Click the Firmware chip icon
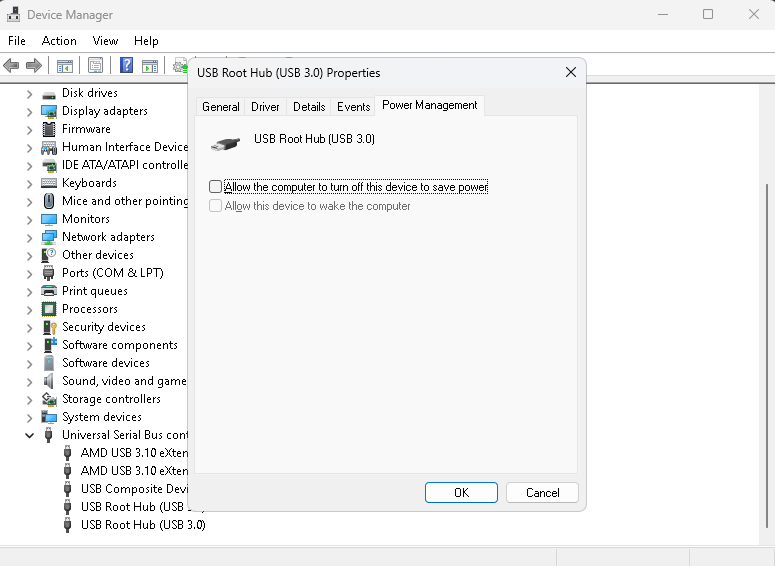Viewport: 775px width, 566px height. click(x=48, y=129)
